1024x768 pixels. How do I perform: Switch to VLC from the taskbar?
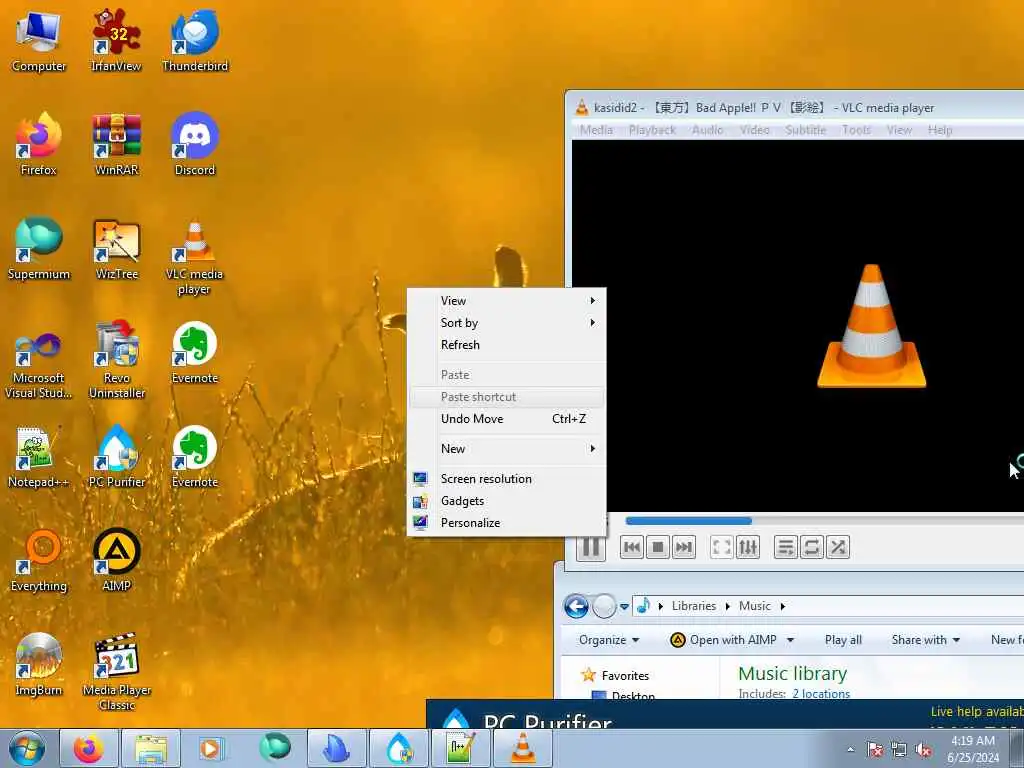point(522,748)
